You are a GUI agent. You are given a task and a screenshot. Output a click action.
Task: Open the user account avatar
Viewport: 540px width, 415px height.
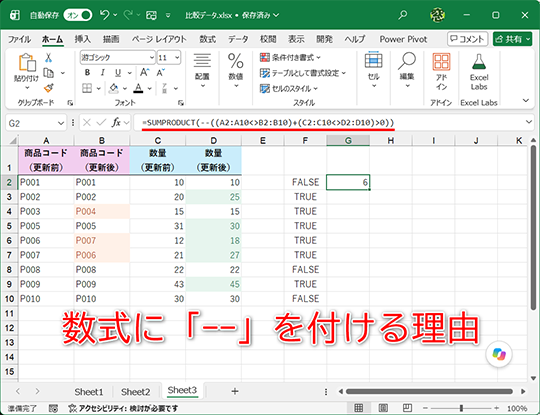click(x=437, y=15)
